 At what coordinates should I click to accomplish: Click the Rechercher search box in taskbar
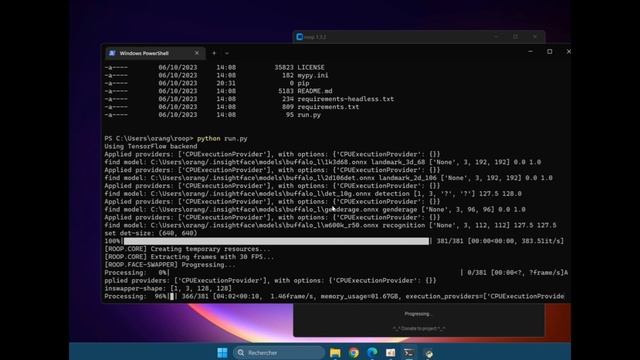[x=279, y=353]
